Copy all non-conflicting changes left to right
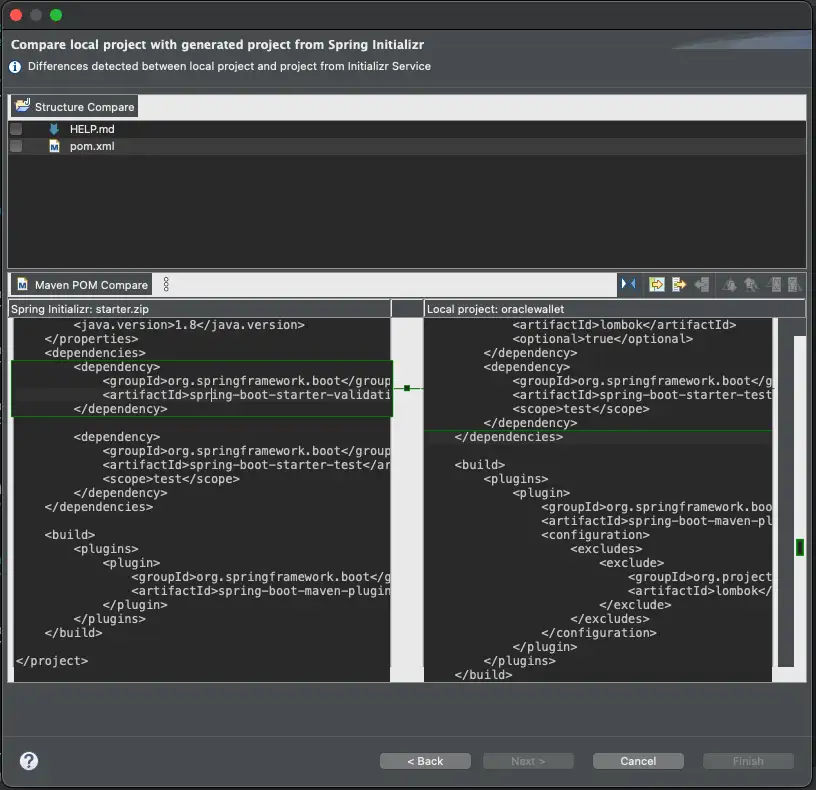Viewport: 816px width, 790px height. [x=657, y=285]
